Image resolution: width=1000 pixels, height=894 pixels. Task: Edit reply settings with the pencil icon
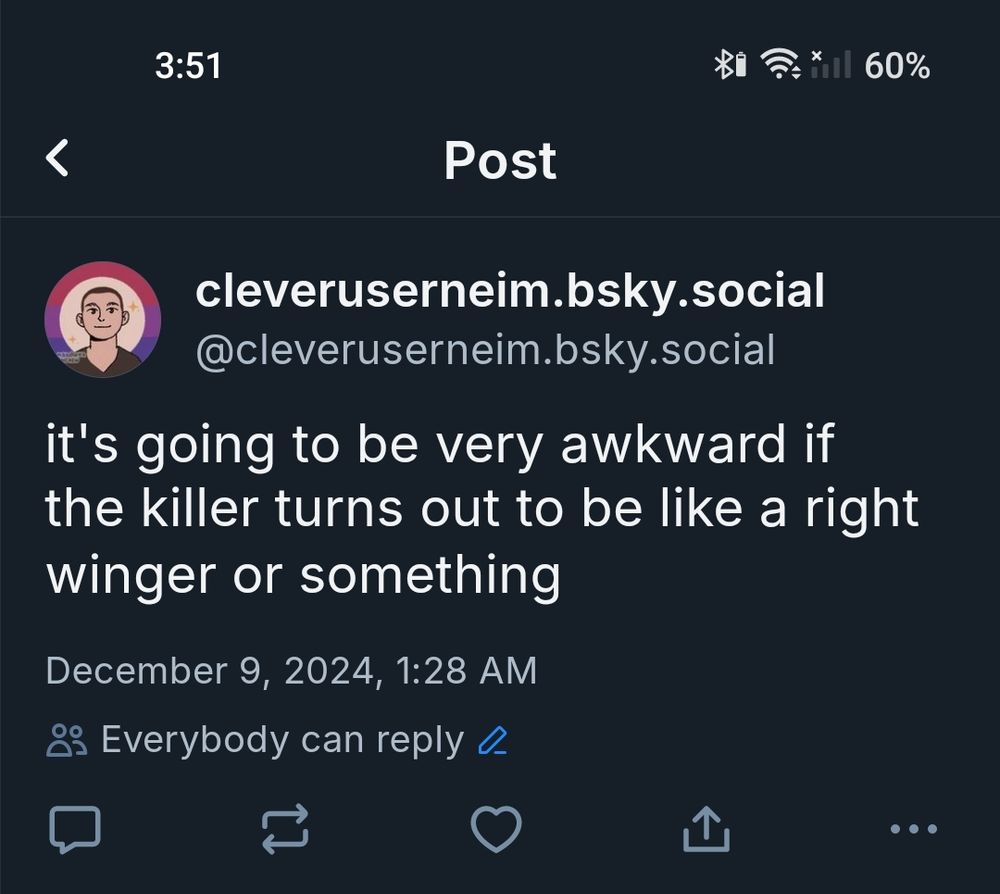click(x=493, y=741)
